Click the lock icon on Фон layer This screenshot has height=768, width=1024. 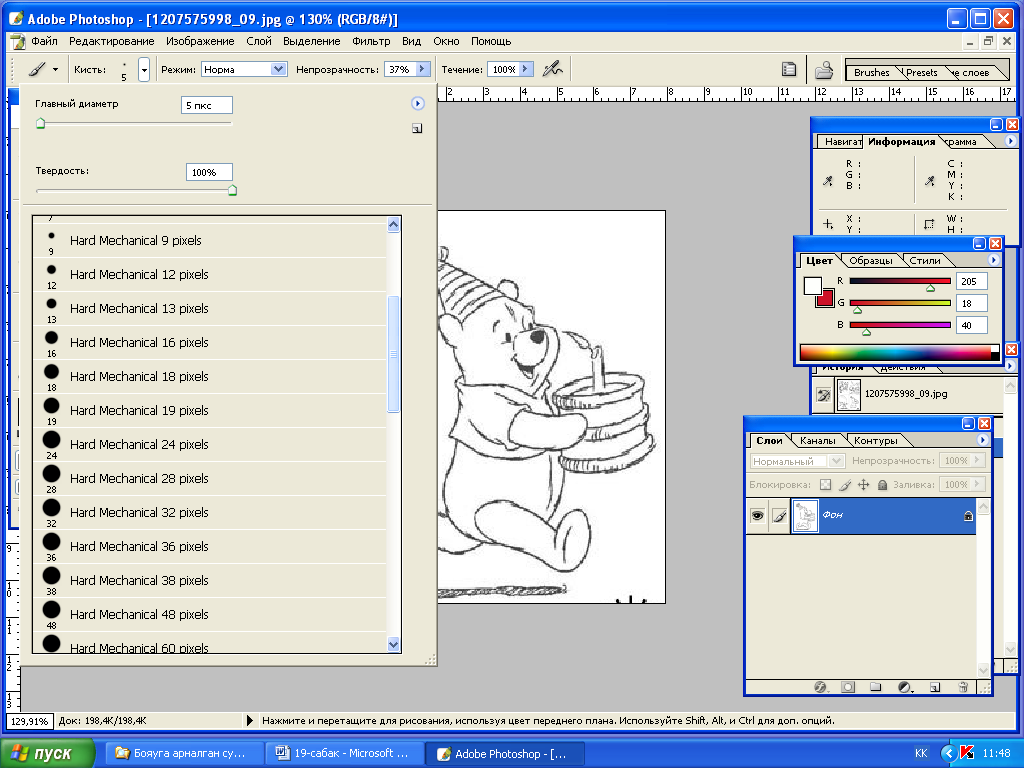(968, 516)
